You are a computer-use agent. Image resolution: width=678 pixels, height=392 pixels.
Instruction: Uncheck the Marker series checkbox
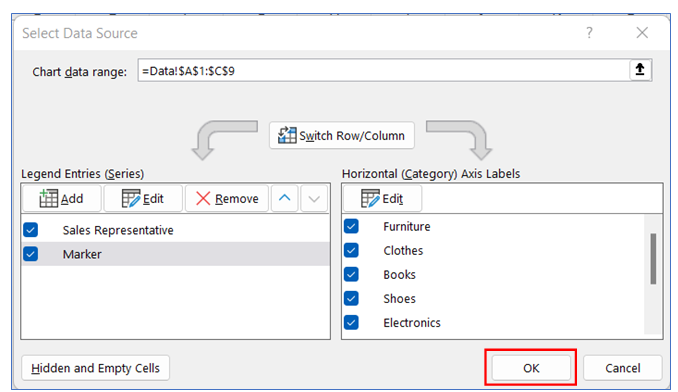point(31,254)
